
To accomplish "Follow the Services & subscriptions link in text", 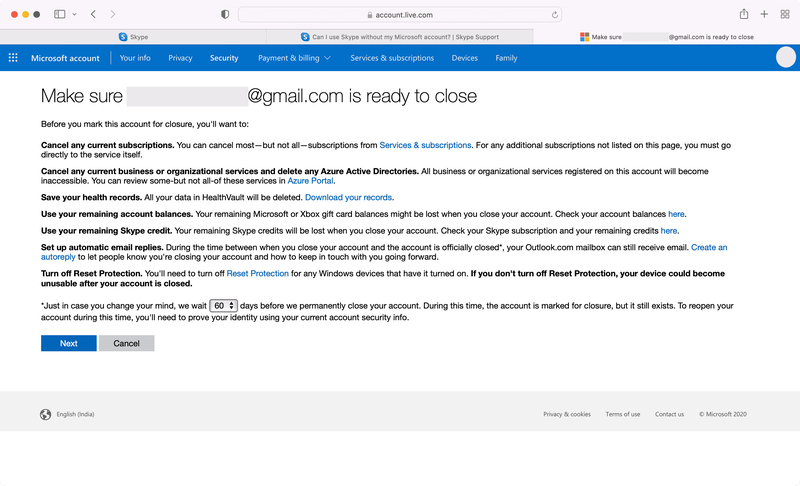I will pyautogui.click(x=425, y=145).
